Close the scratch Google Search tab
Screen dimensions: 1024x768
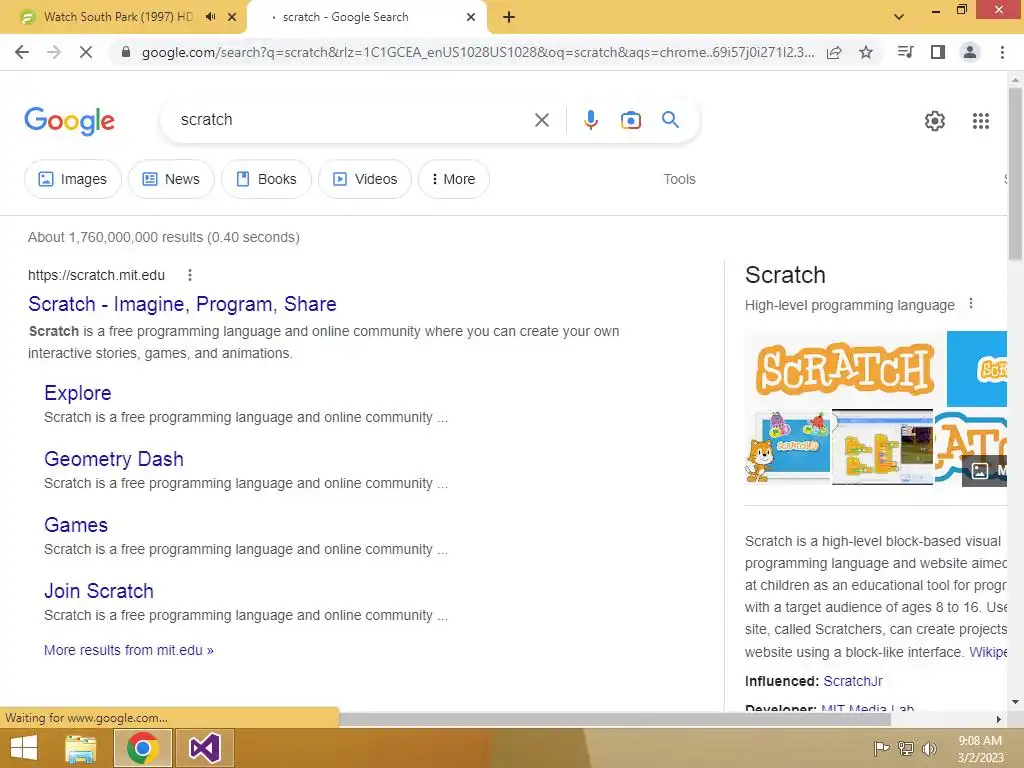tap(471, 17)
